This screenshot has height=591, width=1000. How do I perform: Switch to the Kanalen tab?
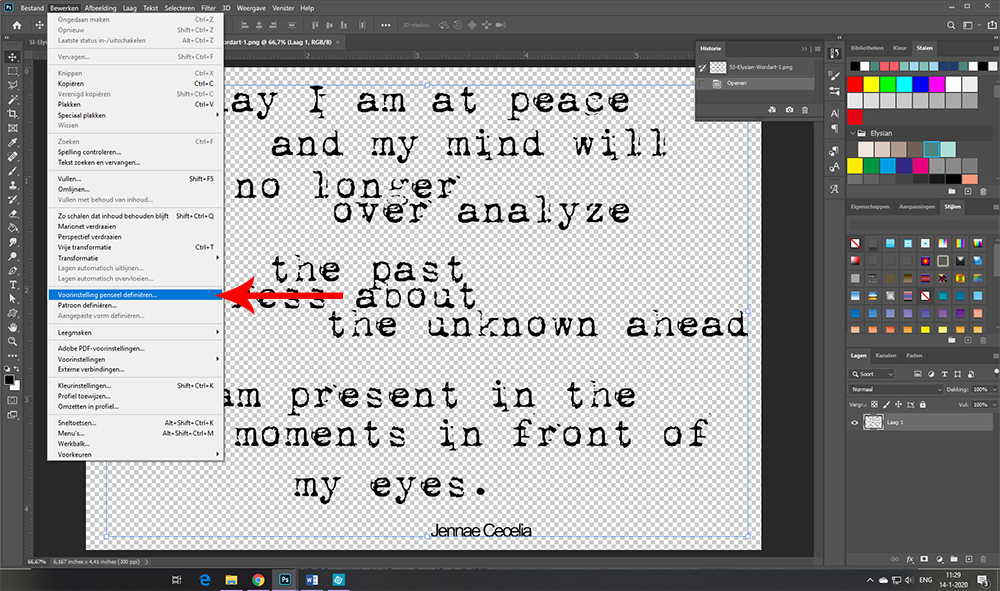pos(885,356)
